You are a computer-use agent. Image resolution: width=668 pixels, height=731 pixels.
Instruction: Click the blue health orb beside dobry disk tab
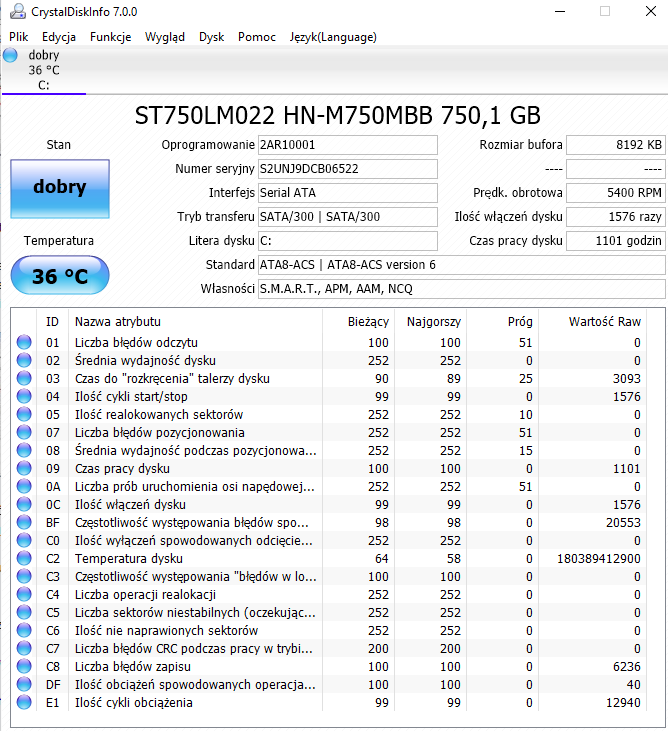[x=10, y=55]
